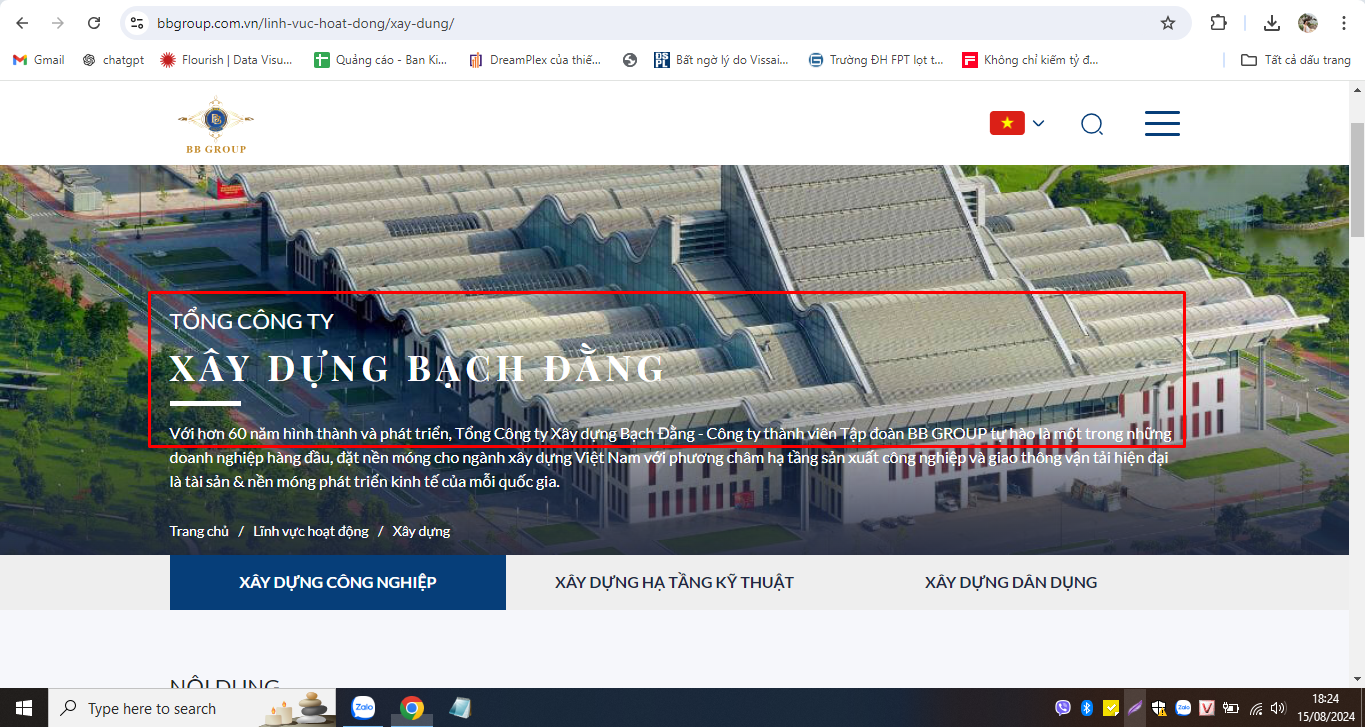Open the Trường ĐH FPT bookmark
The height and width of the screenshot is (727, 1365).
point(876,60)
